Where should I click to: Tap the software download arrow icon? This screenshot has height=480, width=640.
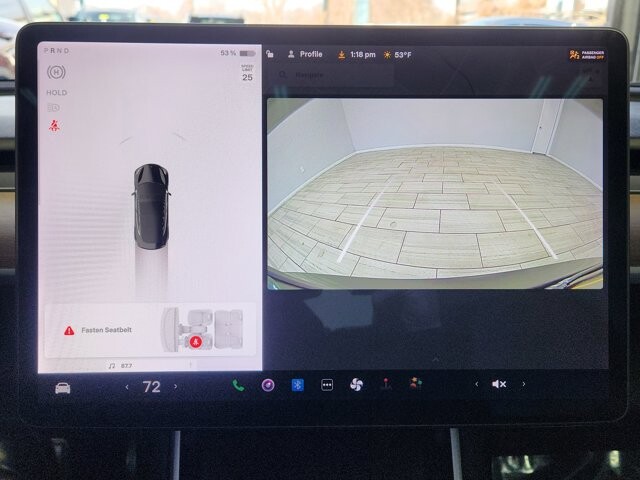click(x=341, y=55)
